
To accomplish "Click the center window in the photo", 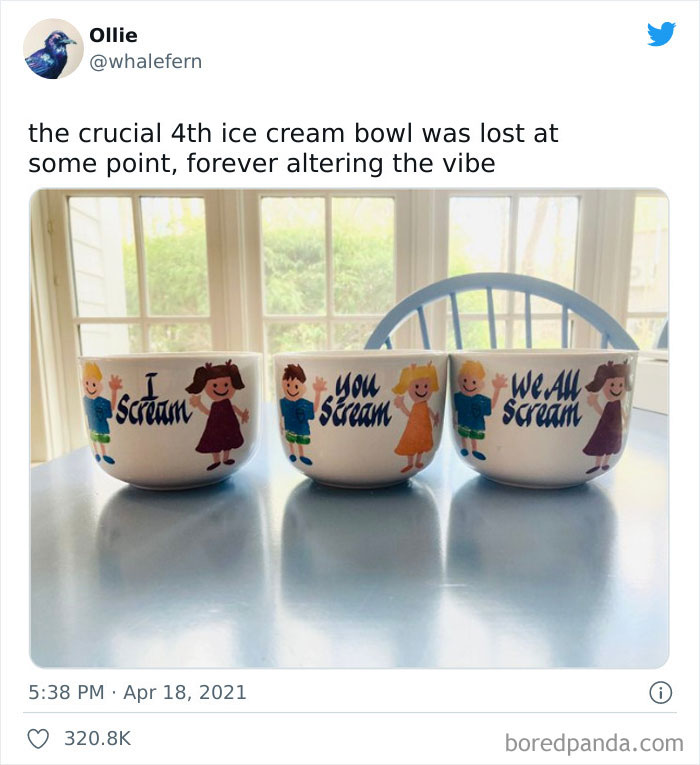I will click(328, 270).
